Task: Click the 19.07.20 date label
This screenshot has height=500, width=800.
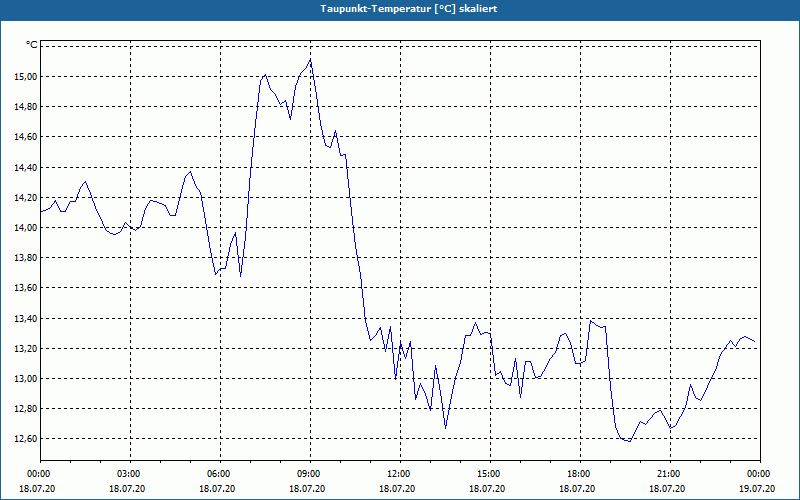Action: (757, 488)
